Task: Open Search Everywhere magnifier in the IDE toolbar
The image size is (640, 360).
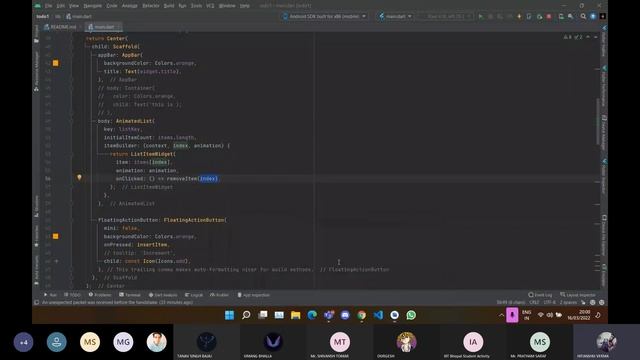Action: [583, 16]
